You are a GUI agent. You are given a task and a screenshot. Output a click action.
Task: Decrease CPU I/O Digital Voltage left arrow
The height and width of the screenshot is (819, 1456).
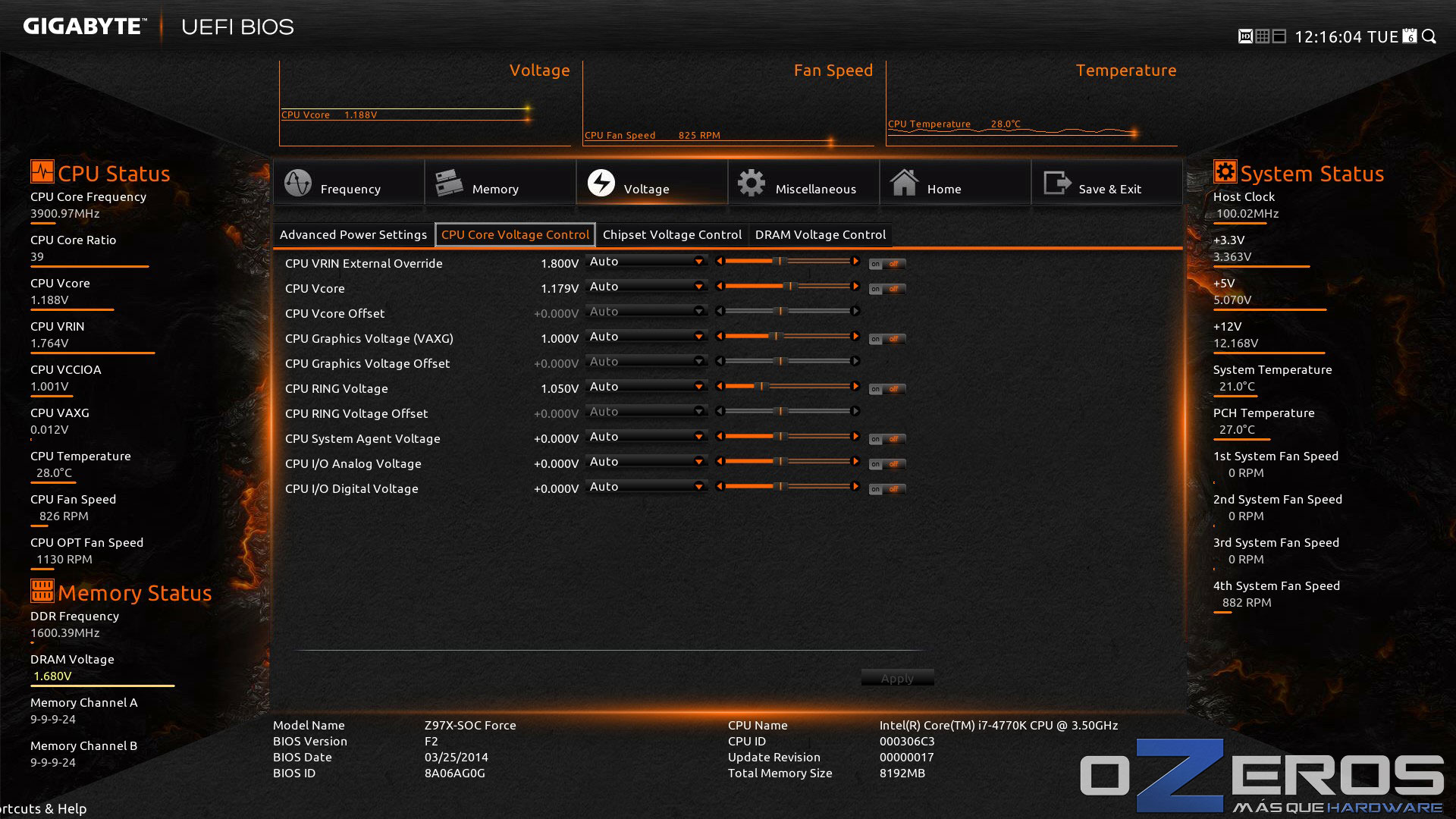pos(720,487)
